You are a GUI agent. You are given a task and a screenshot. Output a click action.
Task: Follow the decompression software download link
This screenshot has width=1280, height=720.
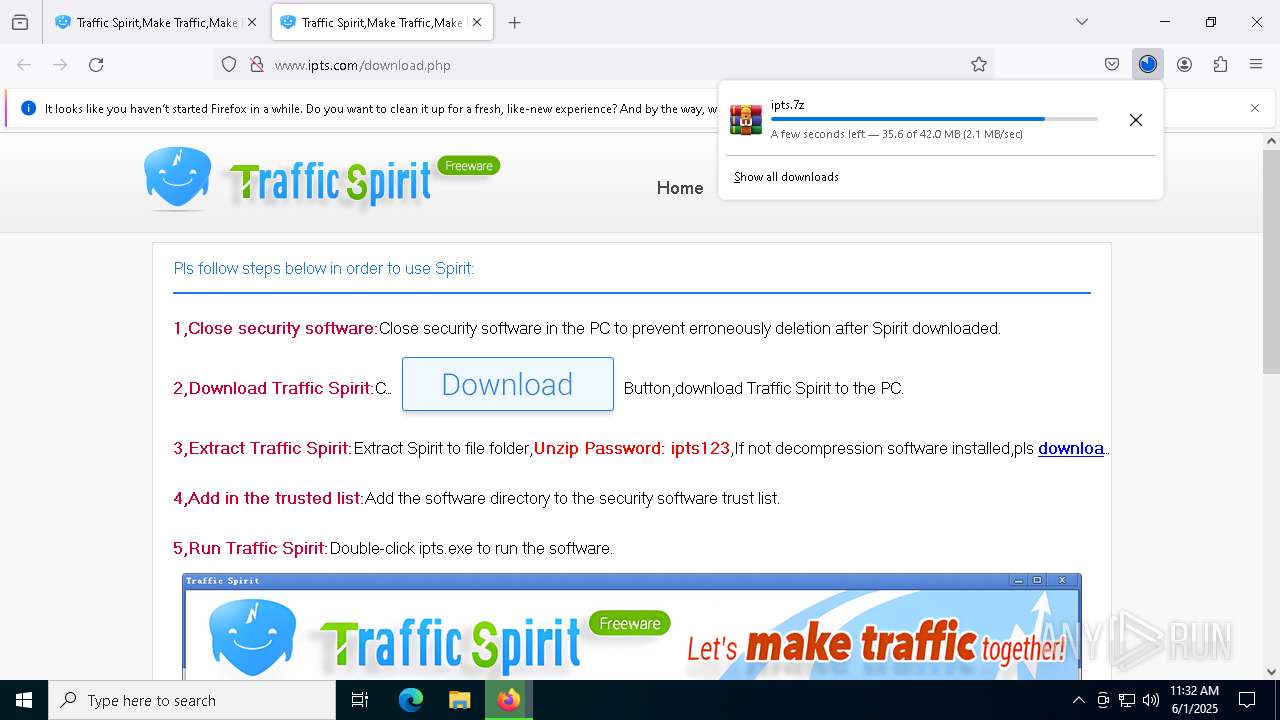[x=1073, y=448]
